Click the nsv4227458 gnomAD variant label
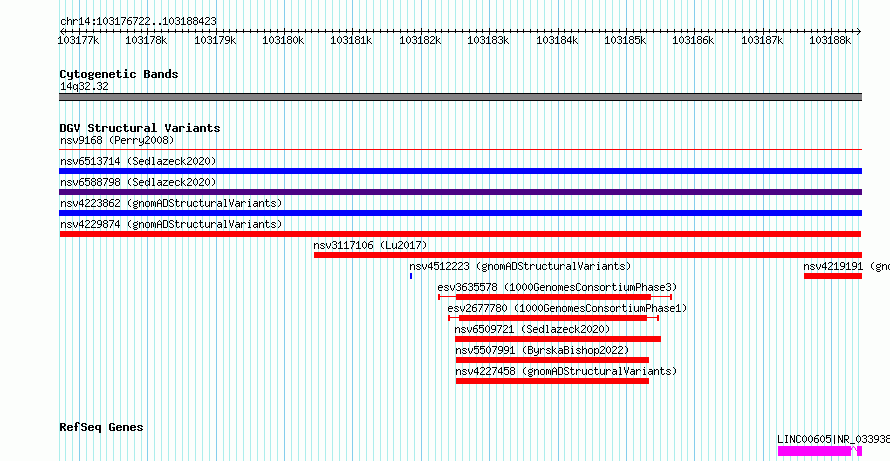This screenshot has width=890, height=461. click(566, 371)
